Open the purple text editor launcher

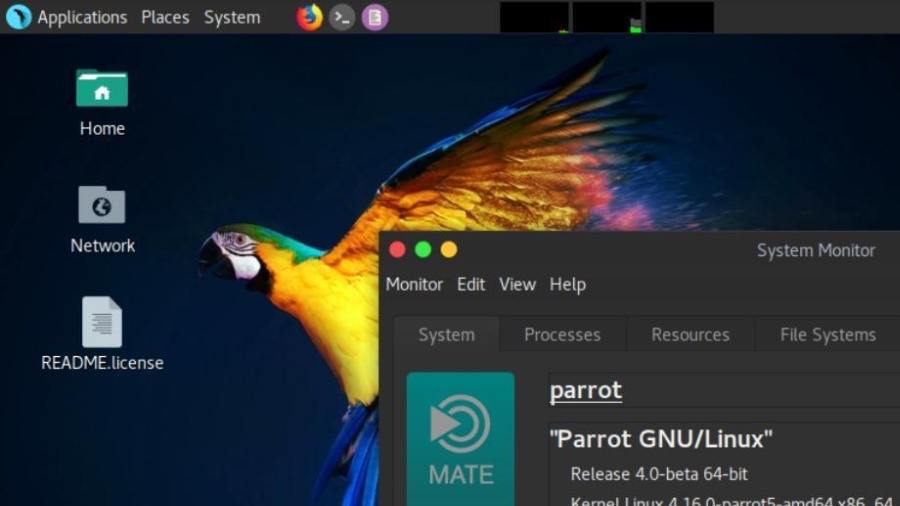(x=375, y=17)
